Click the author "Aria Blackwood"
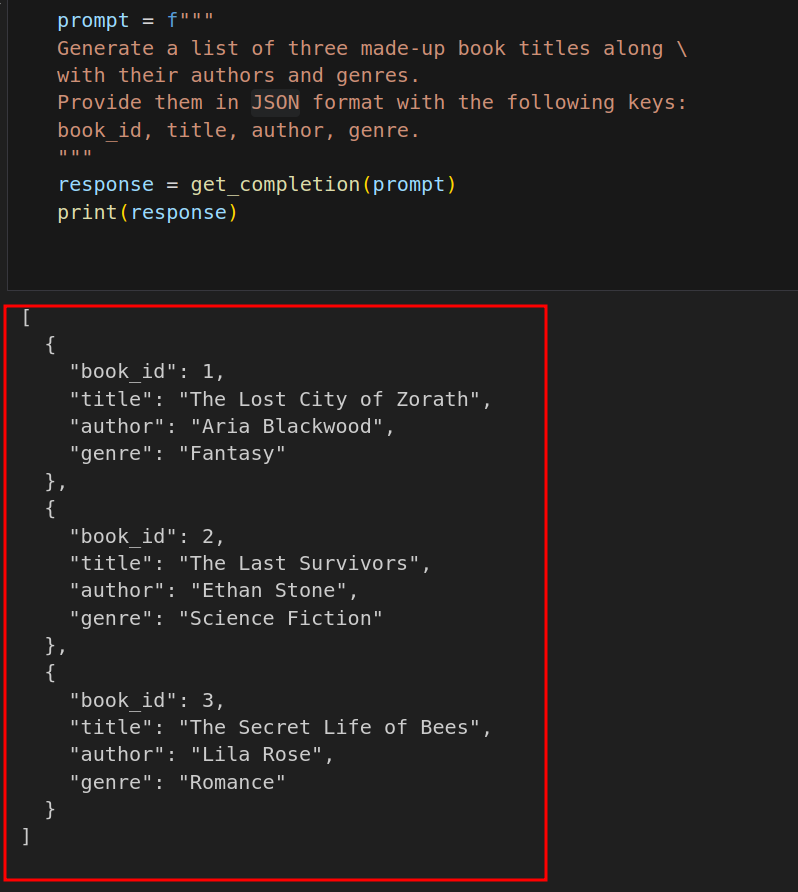 click(x=287, y=427)
